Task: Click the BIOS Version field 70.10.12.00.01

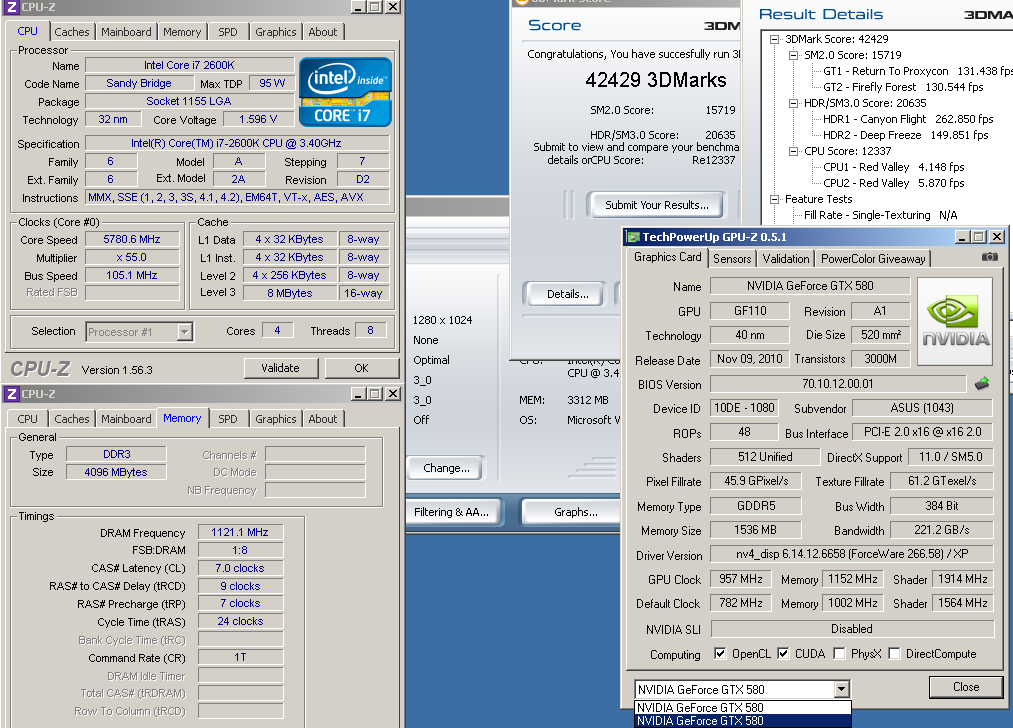Action: [x=837, y=384]
